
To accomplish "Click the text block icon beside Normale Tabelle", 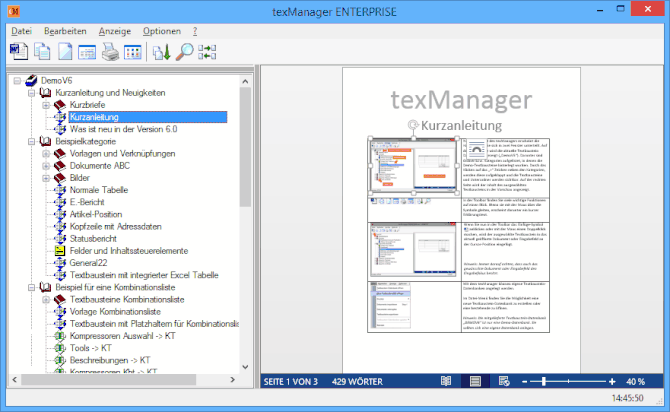I will pyautogui.click(x=60, y=190).
